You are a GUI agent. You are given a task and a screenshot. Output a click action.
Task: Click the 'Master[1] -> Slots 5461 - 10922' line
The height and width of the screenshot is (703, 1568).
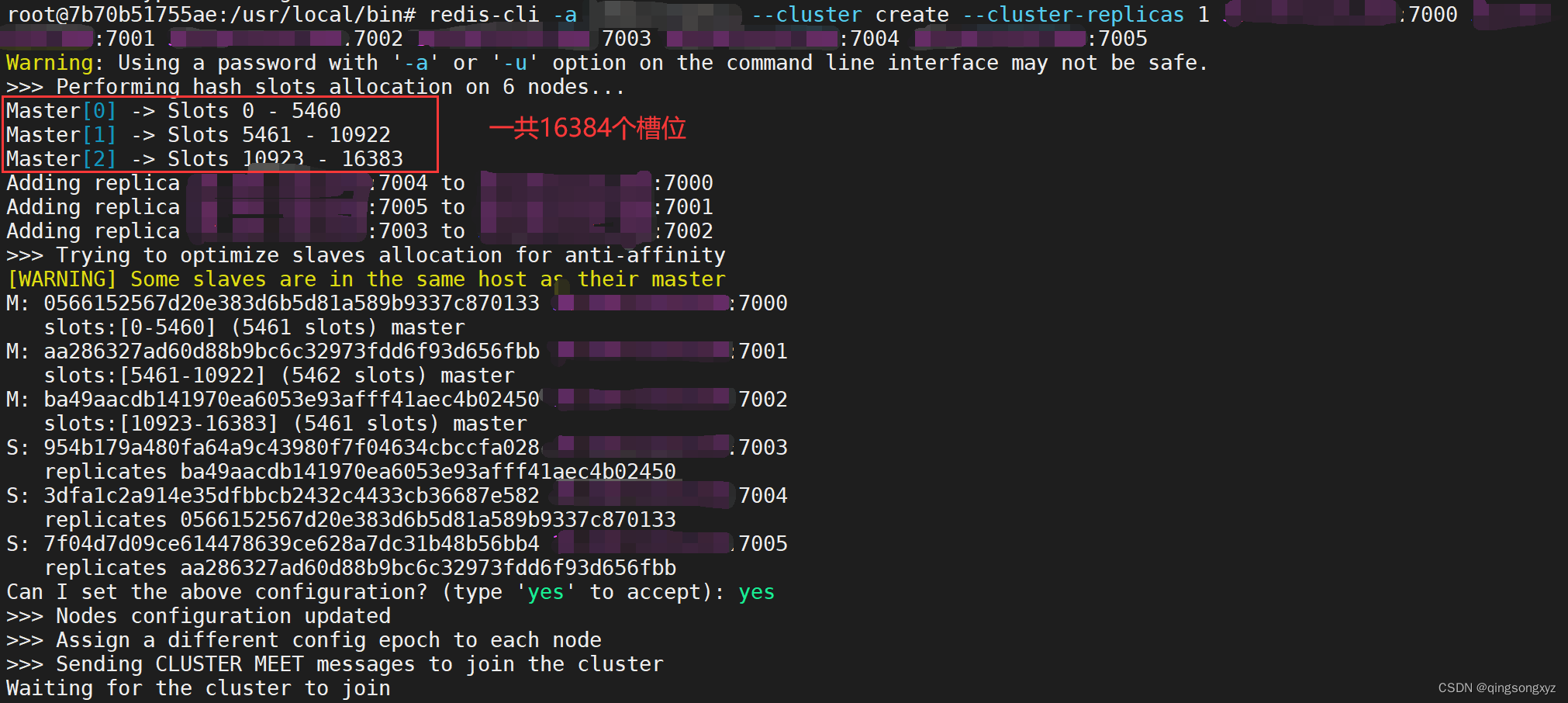[199, 135]
